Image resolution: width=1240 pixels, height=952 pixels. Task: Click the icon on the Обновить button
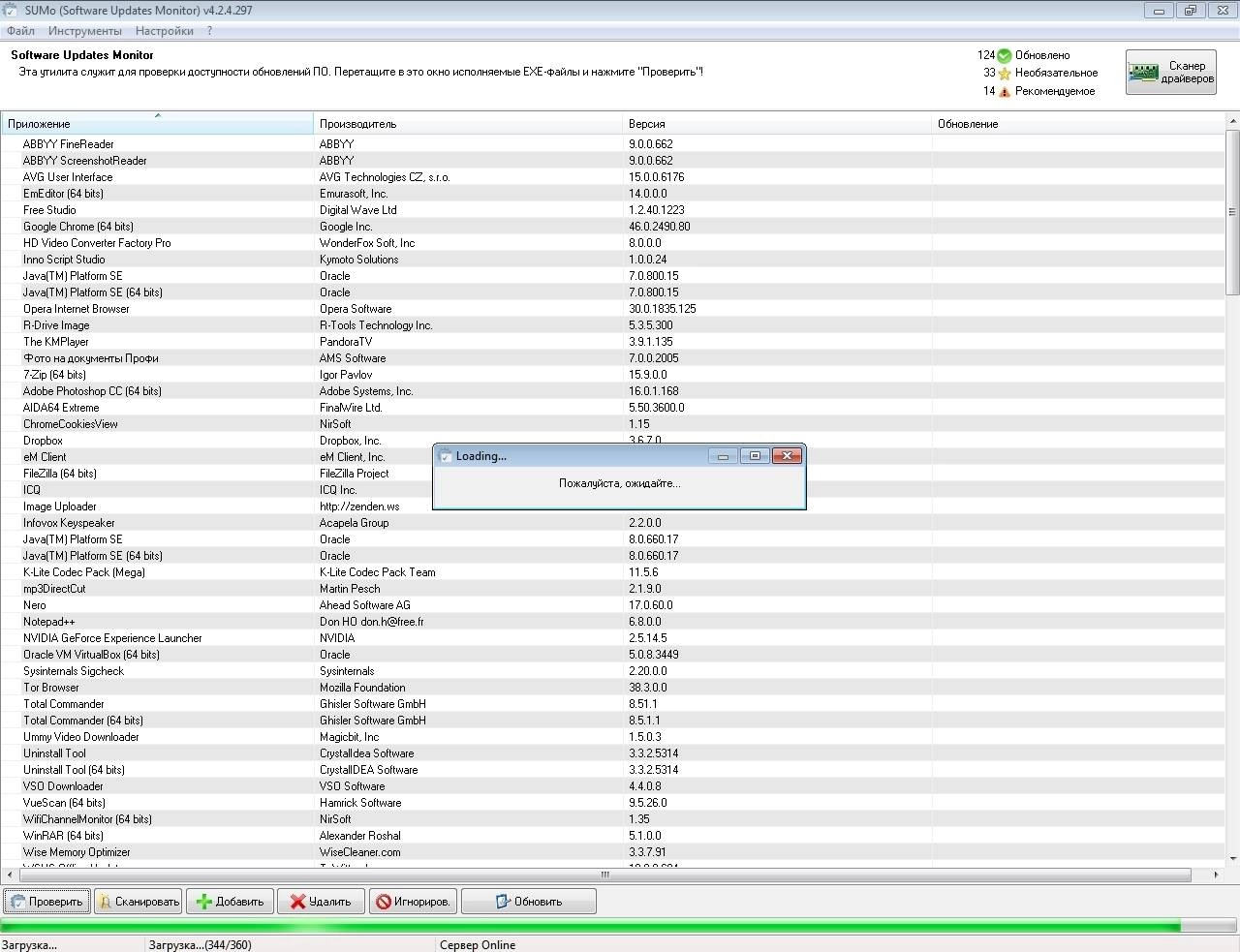pos(503,902)
